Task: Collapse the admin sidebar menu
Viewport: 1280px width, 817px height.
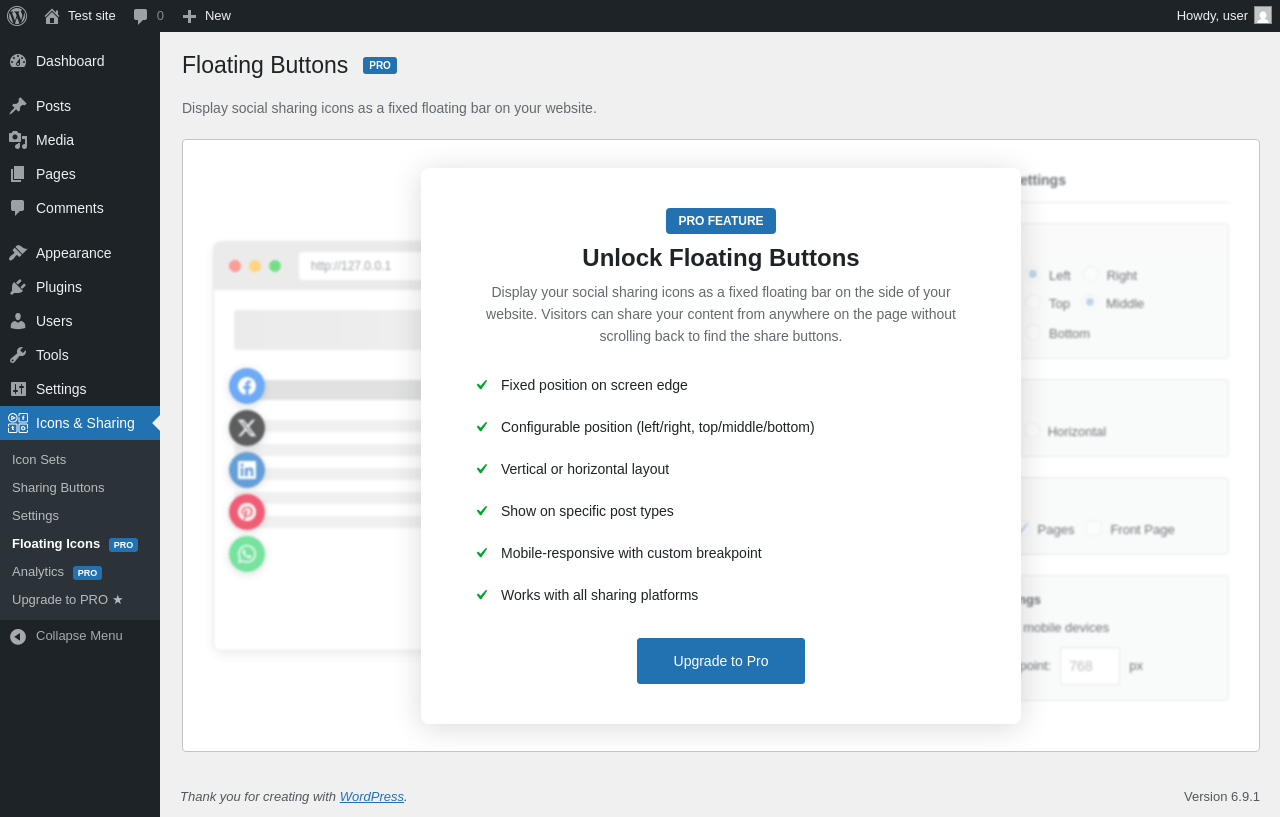Action: point(66,636)
